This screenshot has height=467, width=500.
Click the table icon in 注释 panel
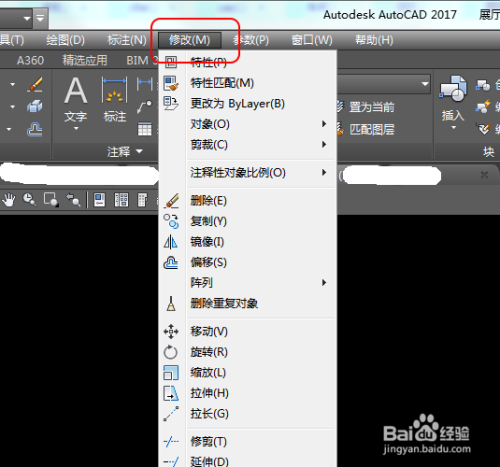tap(145, 129)
